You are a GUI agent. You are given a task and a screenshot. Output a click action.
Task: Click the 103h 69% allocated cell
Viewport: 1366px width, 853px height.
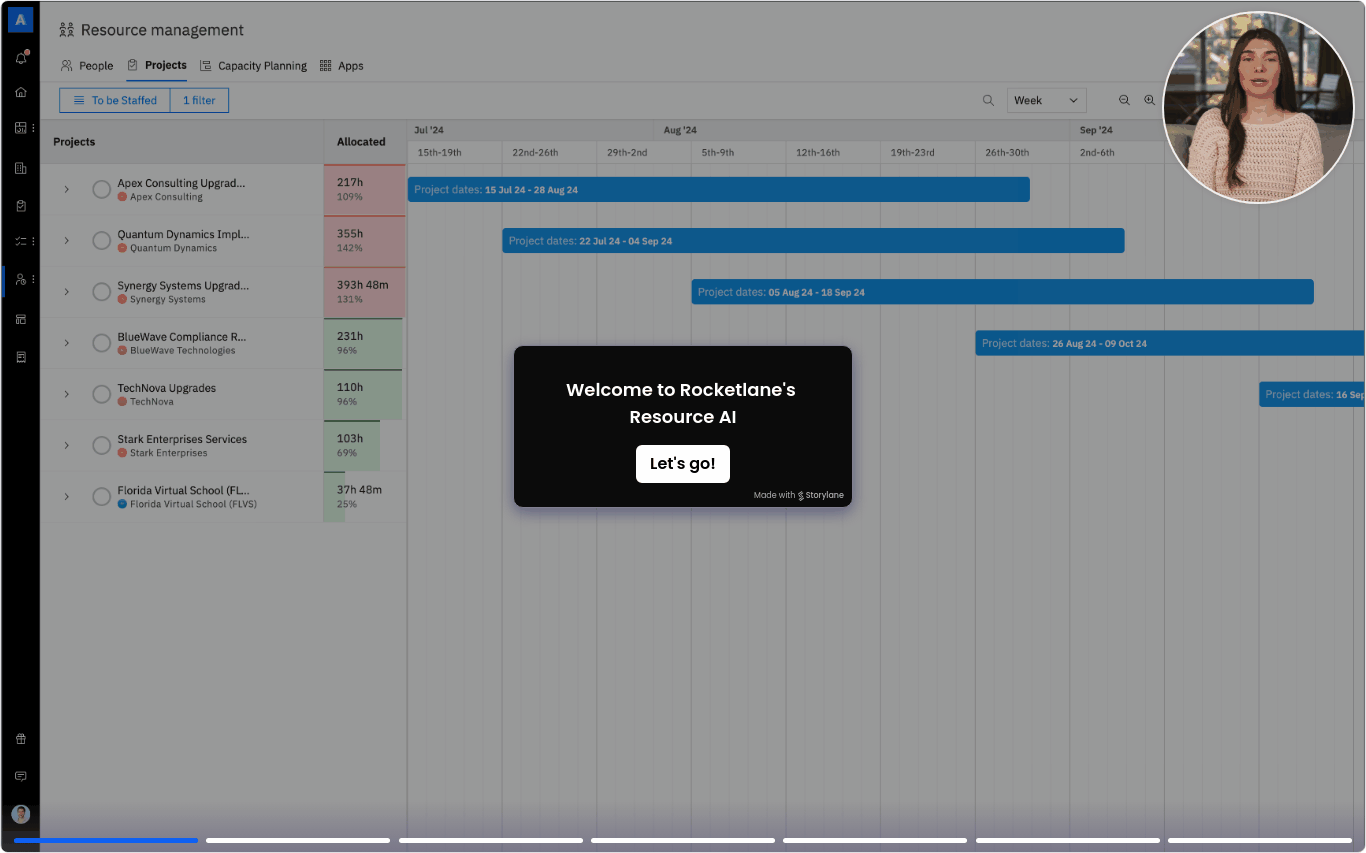pyautogui.click(x=365, y=445)
